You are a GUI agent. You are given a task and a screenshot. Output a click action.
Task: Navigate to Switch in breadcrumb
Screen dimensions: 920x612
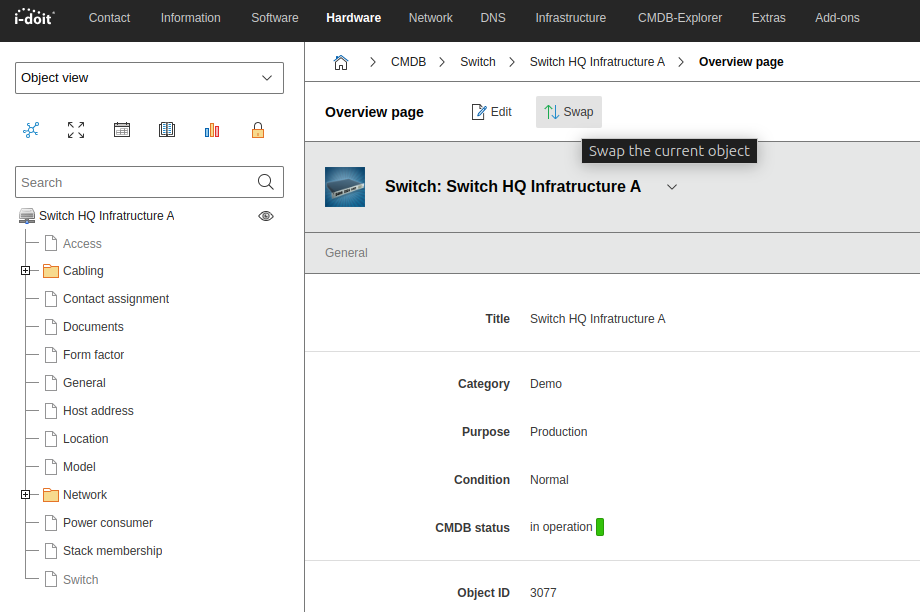(478, 62)
